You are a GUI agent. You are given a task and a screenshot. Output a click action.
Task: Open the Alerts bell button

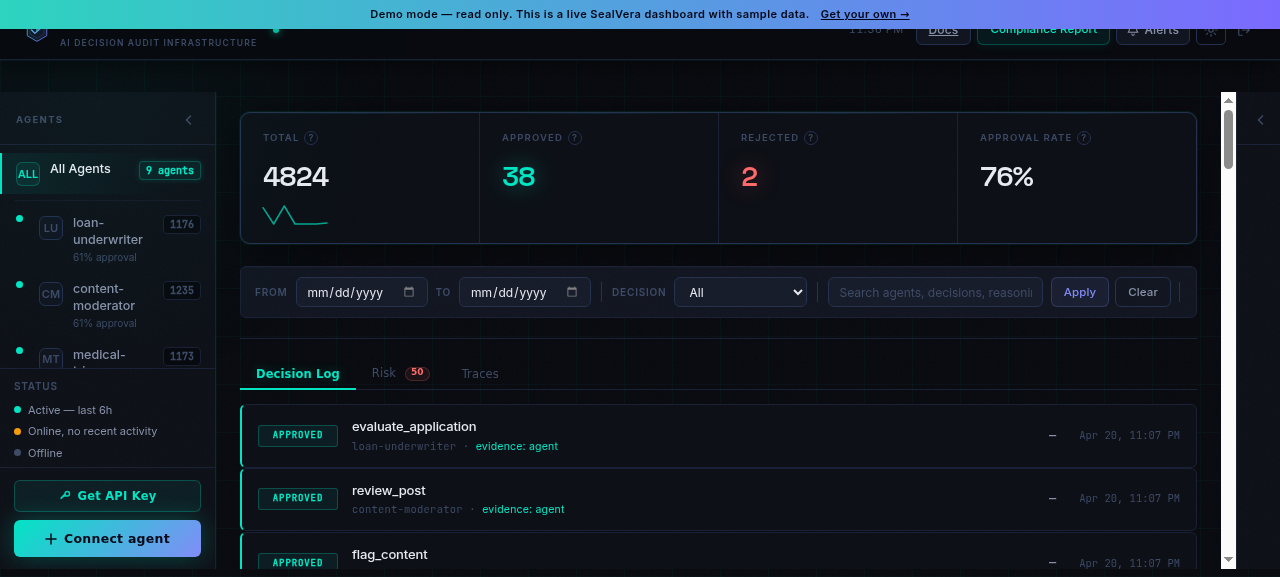click(x=1153, y=33)
